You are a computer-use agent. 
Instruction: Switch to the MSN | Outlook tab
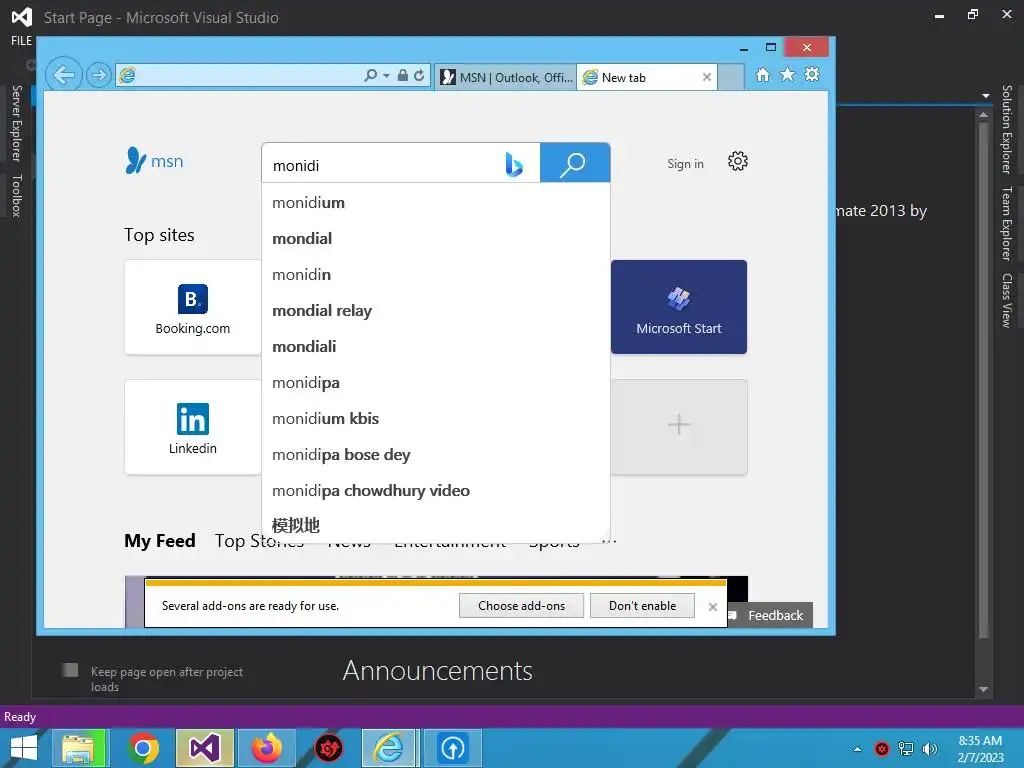pyautogui.click(x=506, y=78)
